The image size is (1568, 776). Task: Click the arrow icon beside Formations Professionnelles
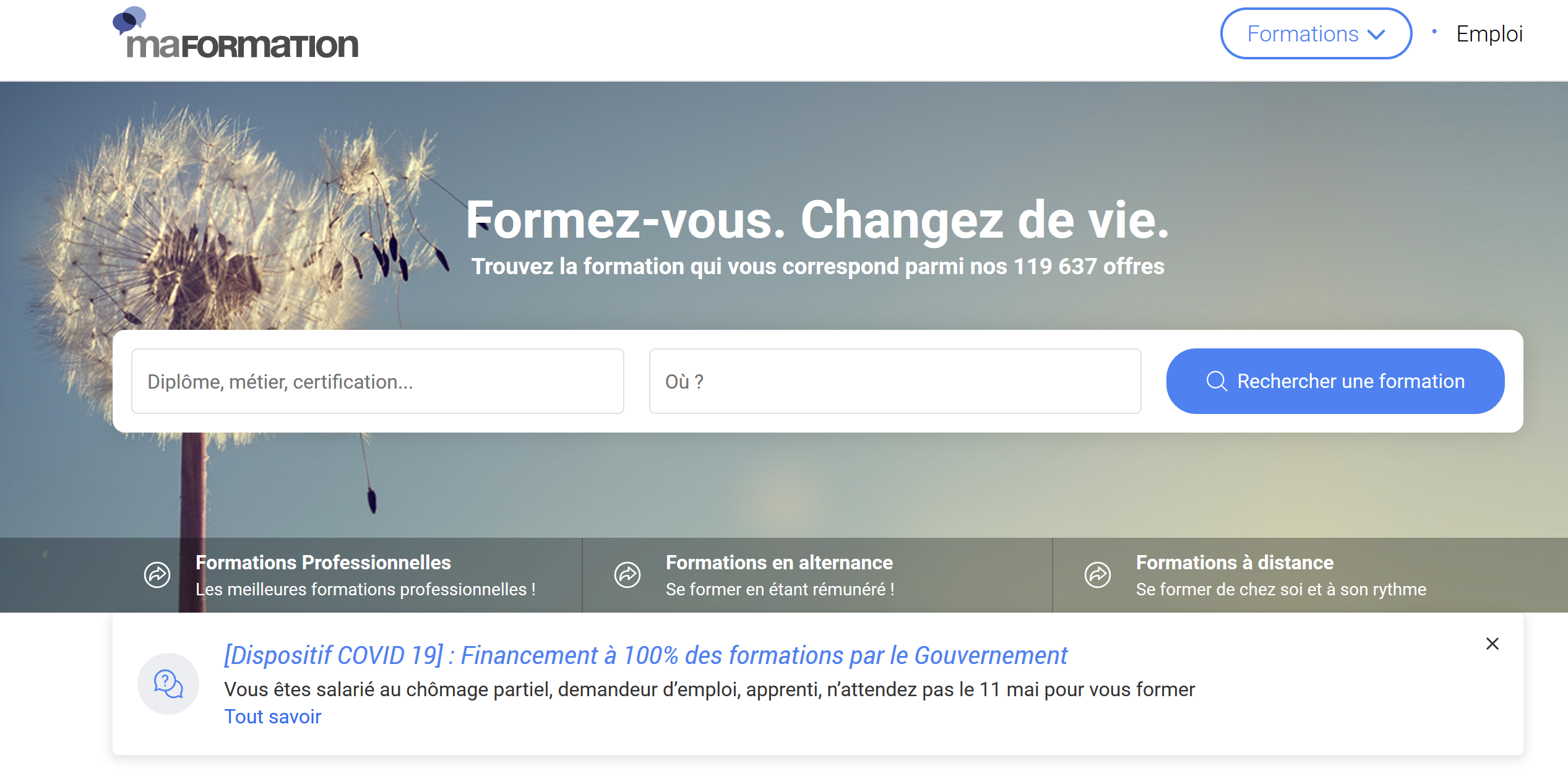157,575
